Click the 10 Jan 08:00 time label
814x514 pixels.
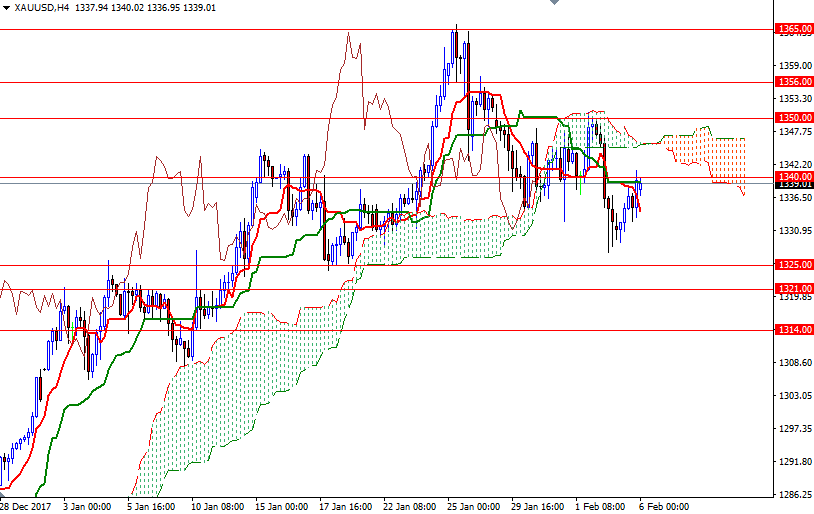[217, 506]
